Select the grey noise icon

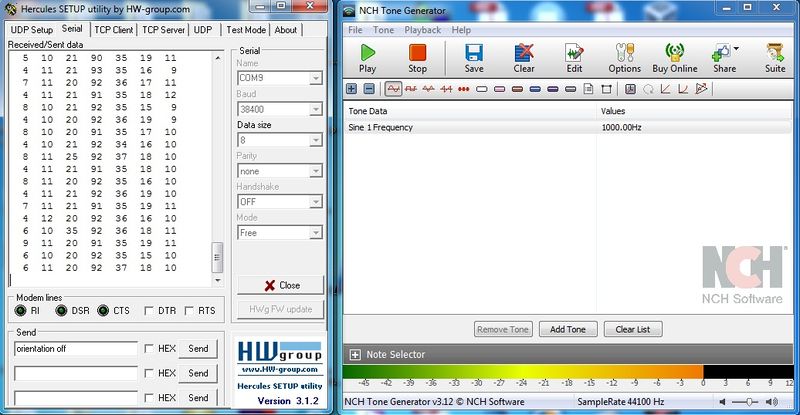[570, 89]
